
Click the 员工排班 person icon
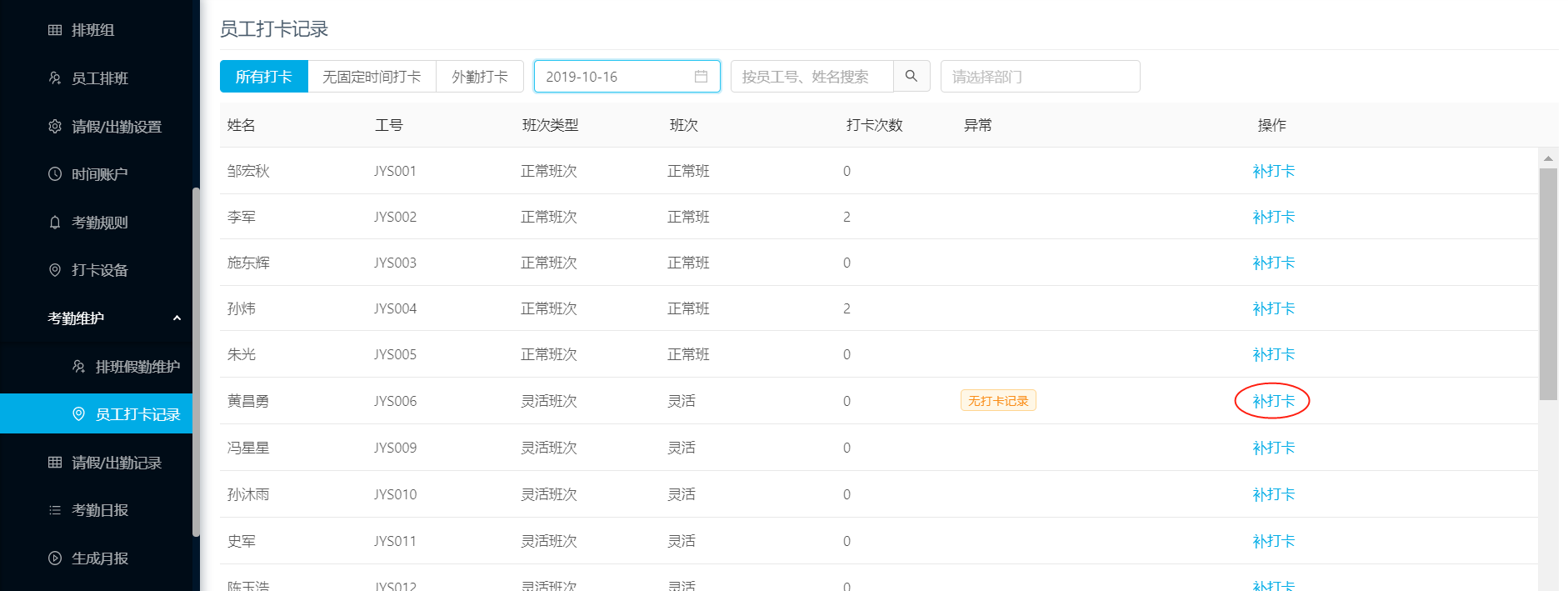coord(55,78)
